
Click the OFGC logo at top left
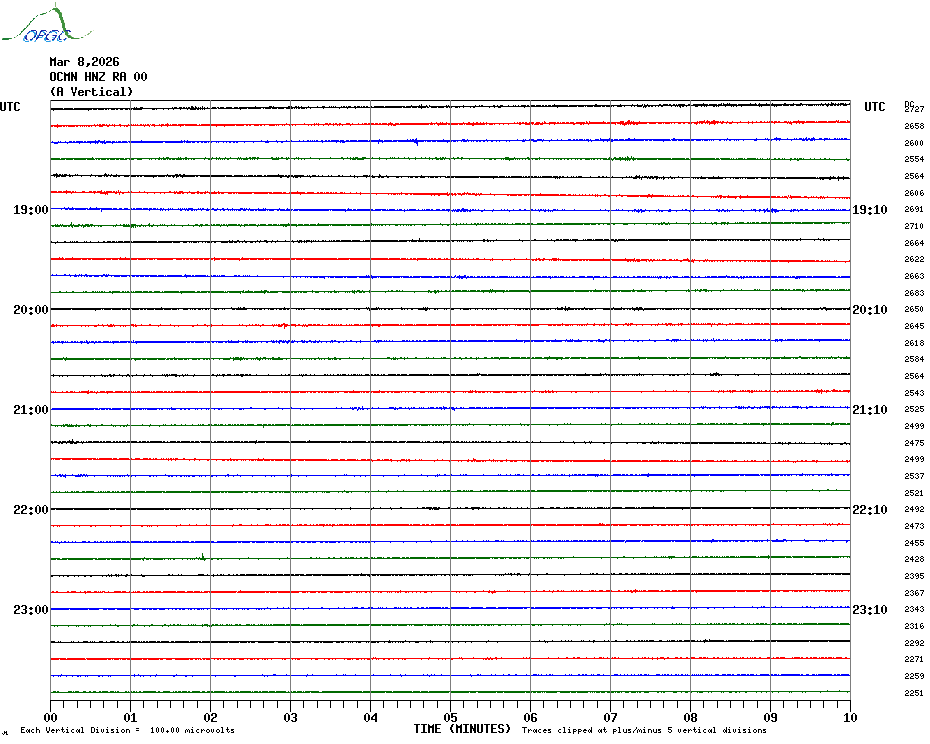[x=46, y=24]
